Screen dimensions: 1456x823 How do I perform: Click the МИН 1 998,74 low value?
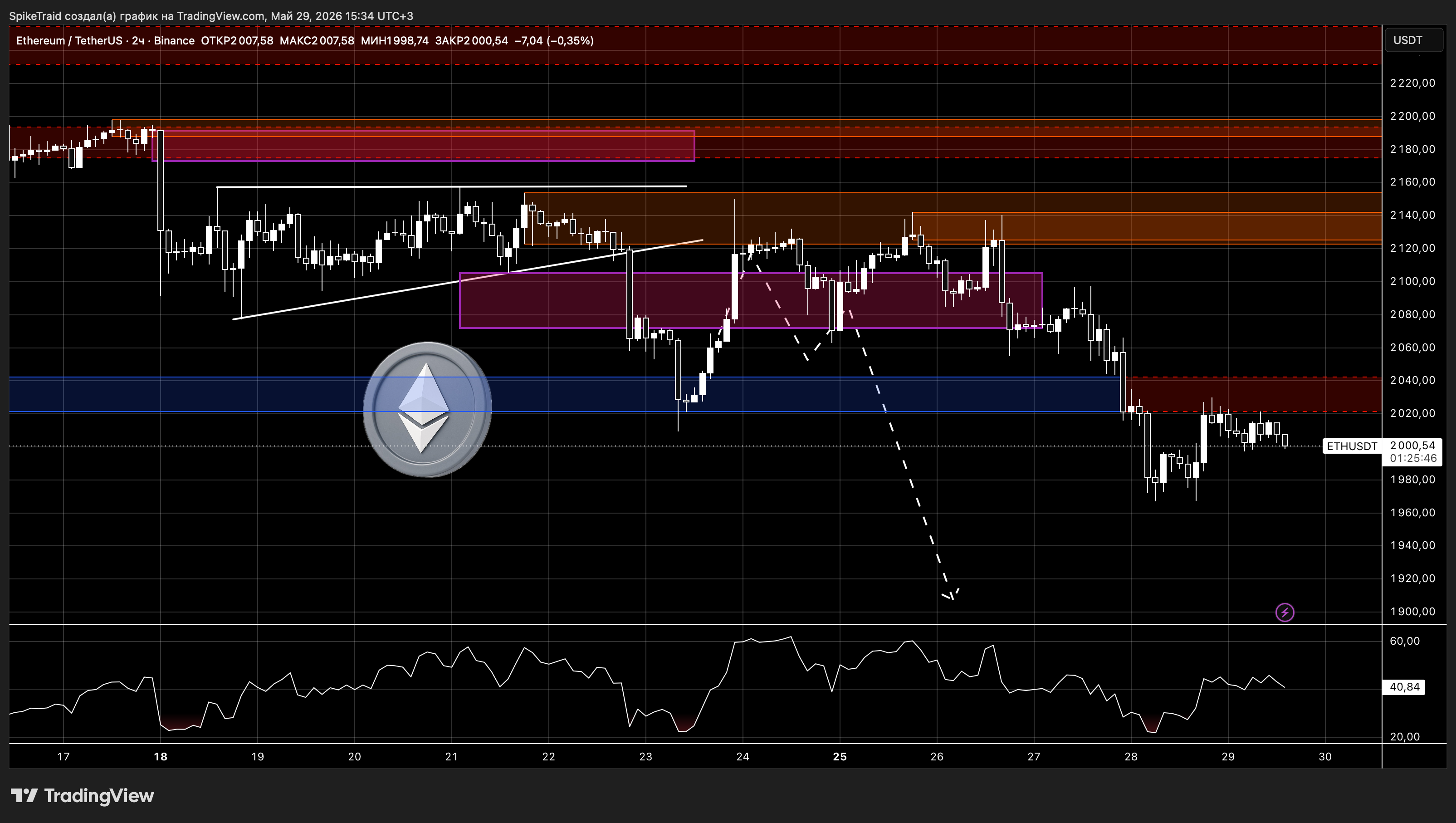[x=395, y=41]
